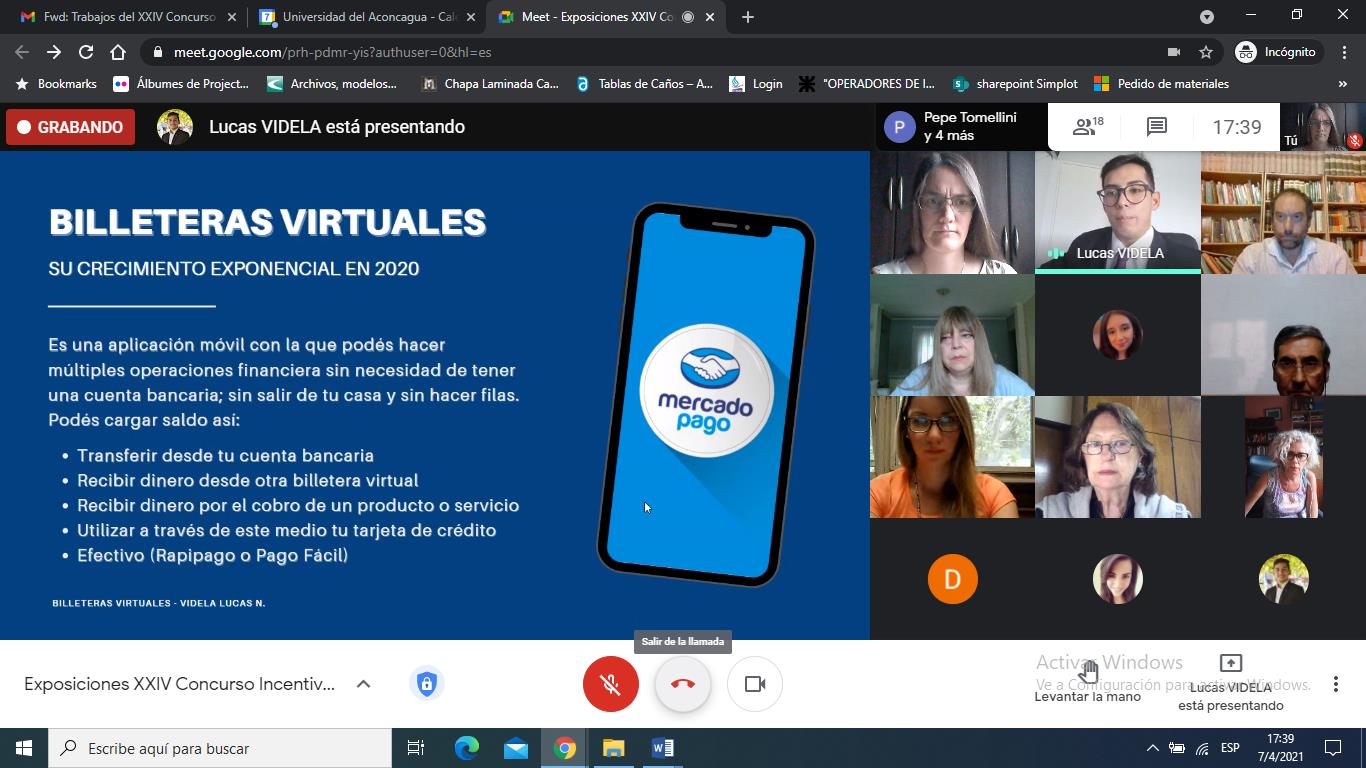Open the Bookmarks folder
1366x768 pixels.
coord(56,84)
